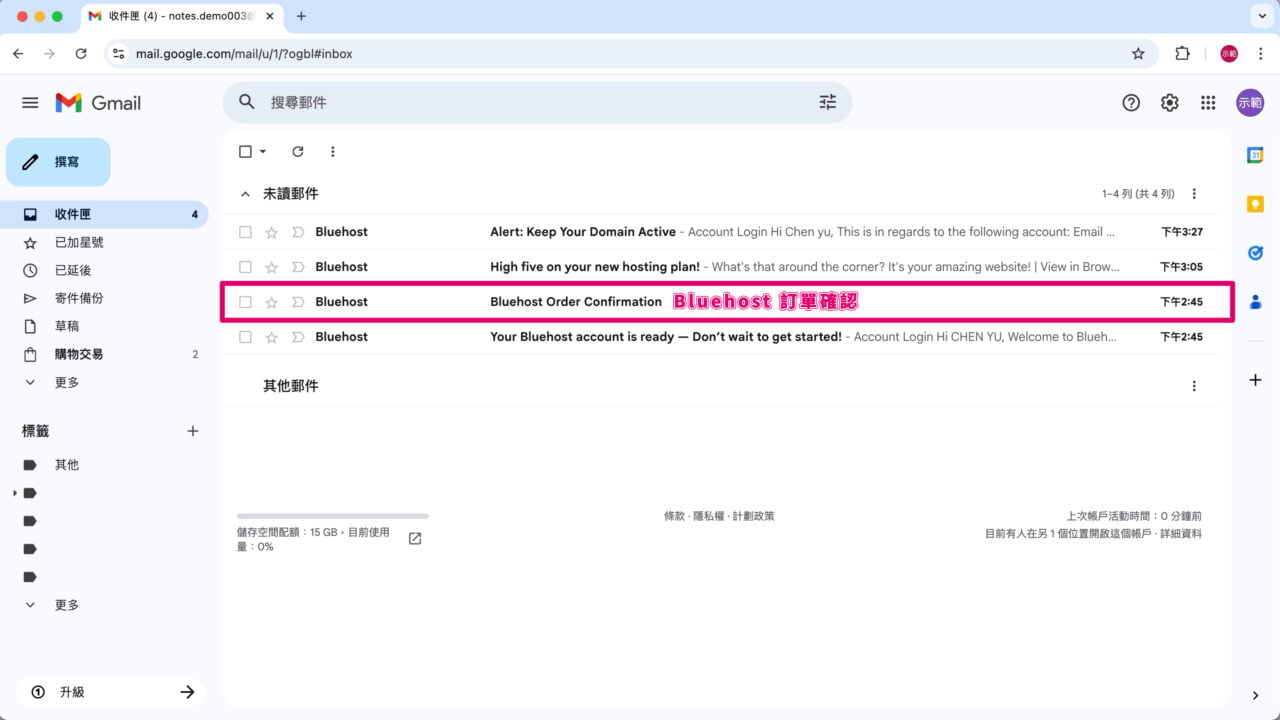The height and width of the screenshot is (720, 1280).
Task: Click the refresh inbox icon
Action: pyautogui.click(x=297, y=151)
